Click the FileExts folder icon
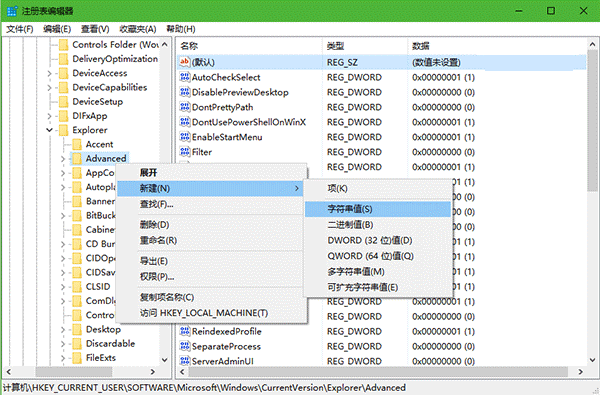This screenshot has width=600, height=395. (77, 357)
